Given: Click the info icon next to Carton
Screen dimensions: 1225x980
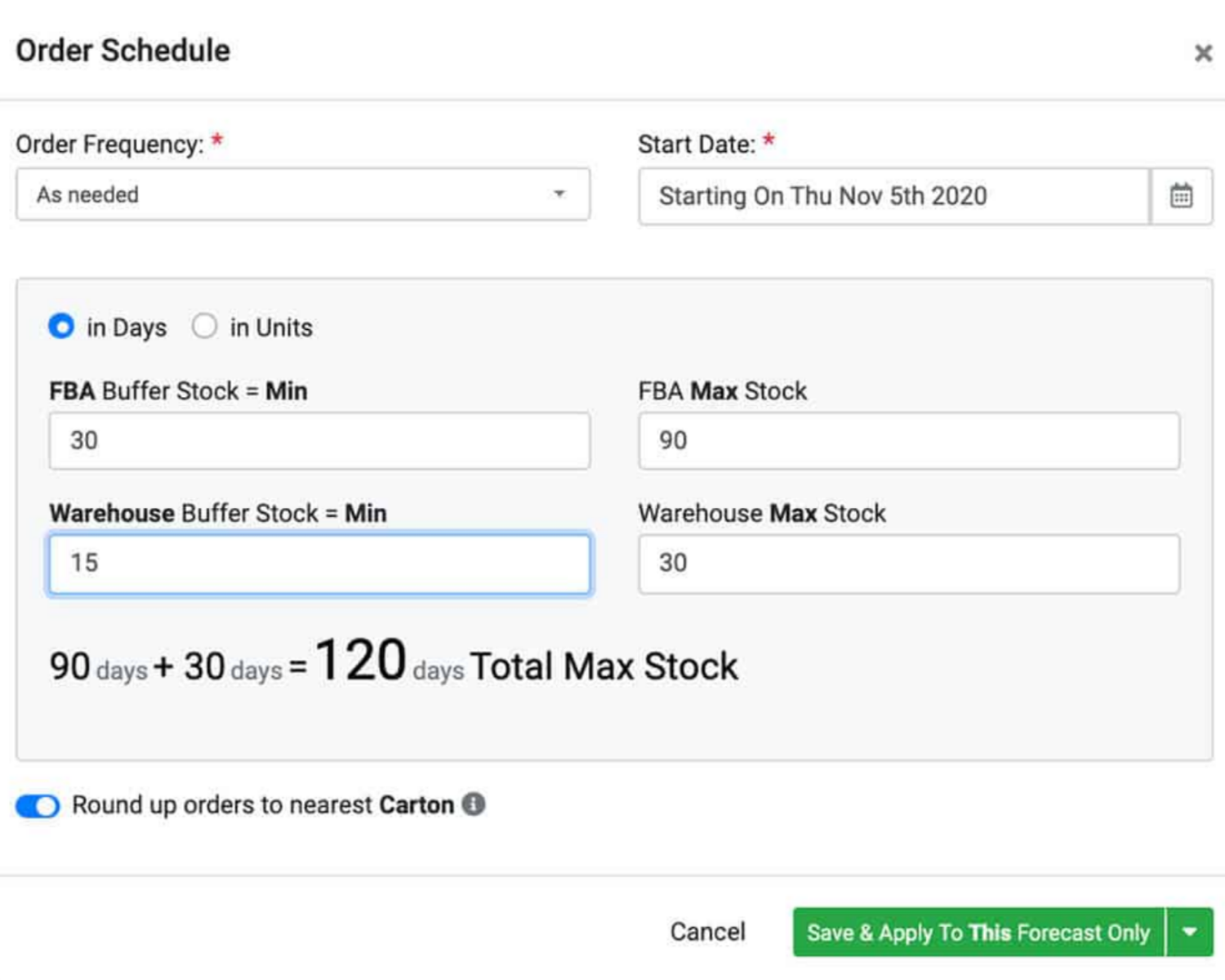Looking at the screenshot, I should (x=474, y=804).
